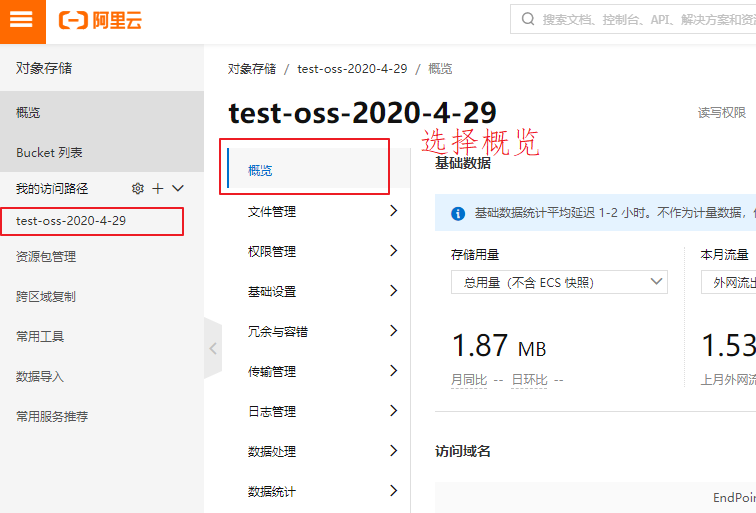Expand 冗余与容错 submenu arrow
The height and width of the screenshot is (513, 756).
(x=393, y=331)
